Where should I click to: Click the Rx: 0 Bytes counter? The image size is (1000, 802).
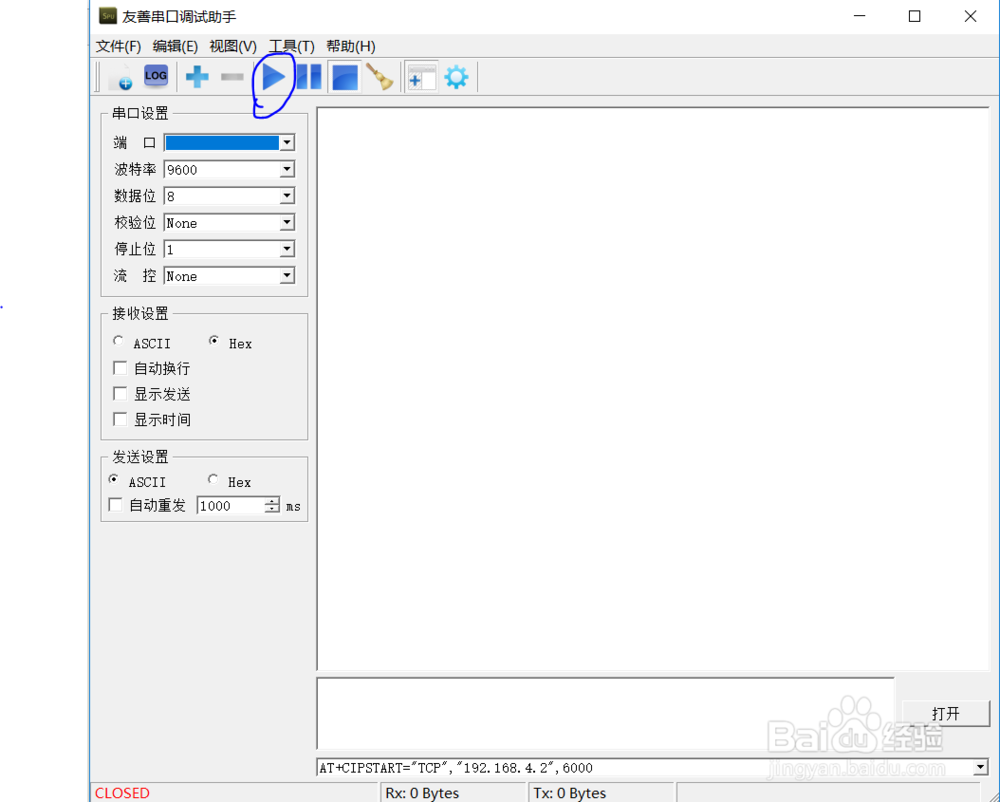point(422,793)
